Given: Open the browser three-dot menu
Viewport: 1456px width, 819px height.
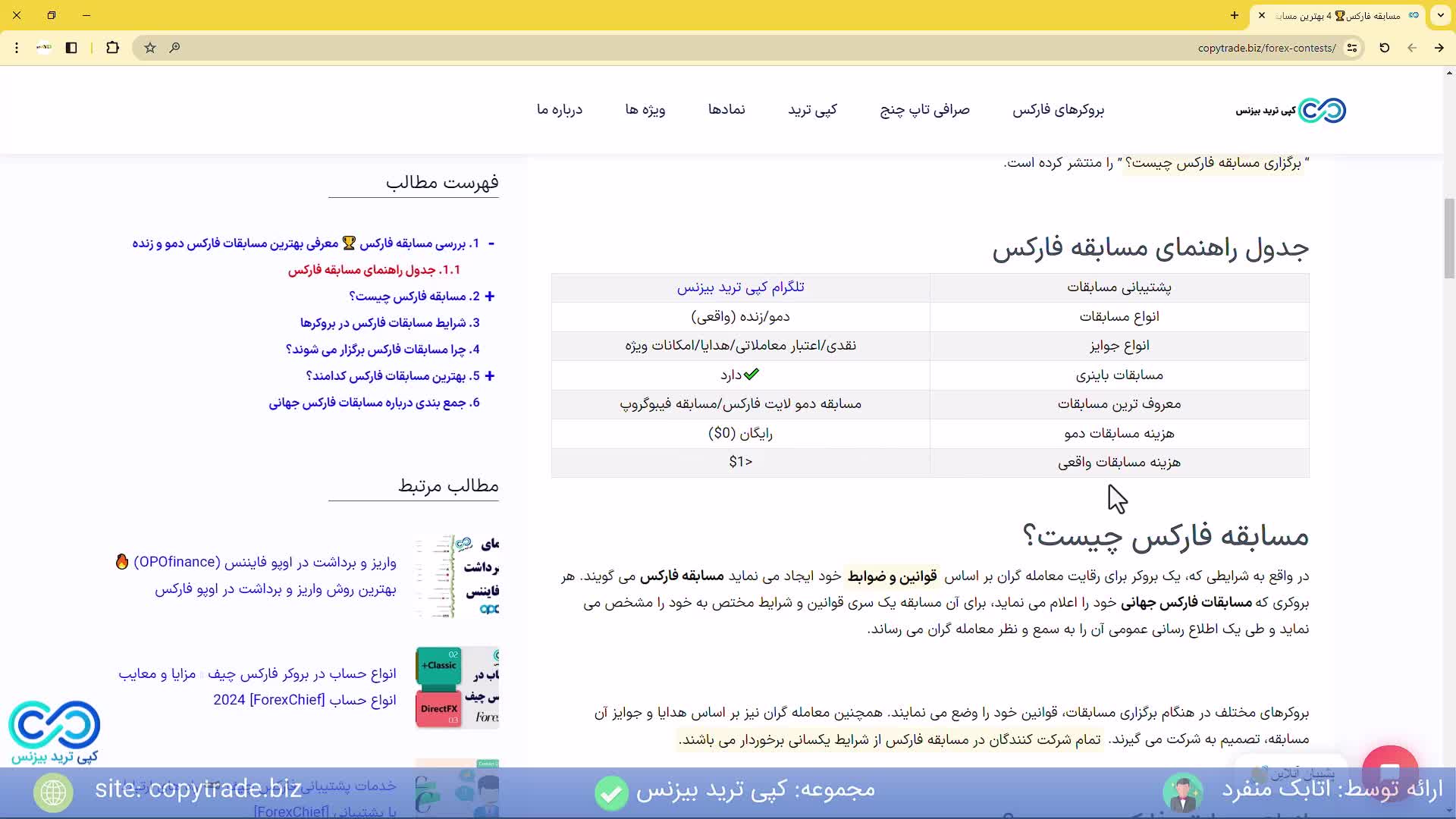Looking at the screenshot, I should coord(17,48).
